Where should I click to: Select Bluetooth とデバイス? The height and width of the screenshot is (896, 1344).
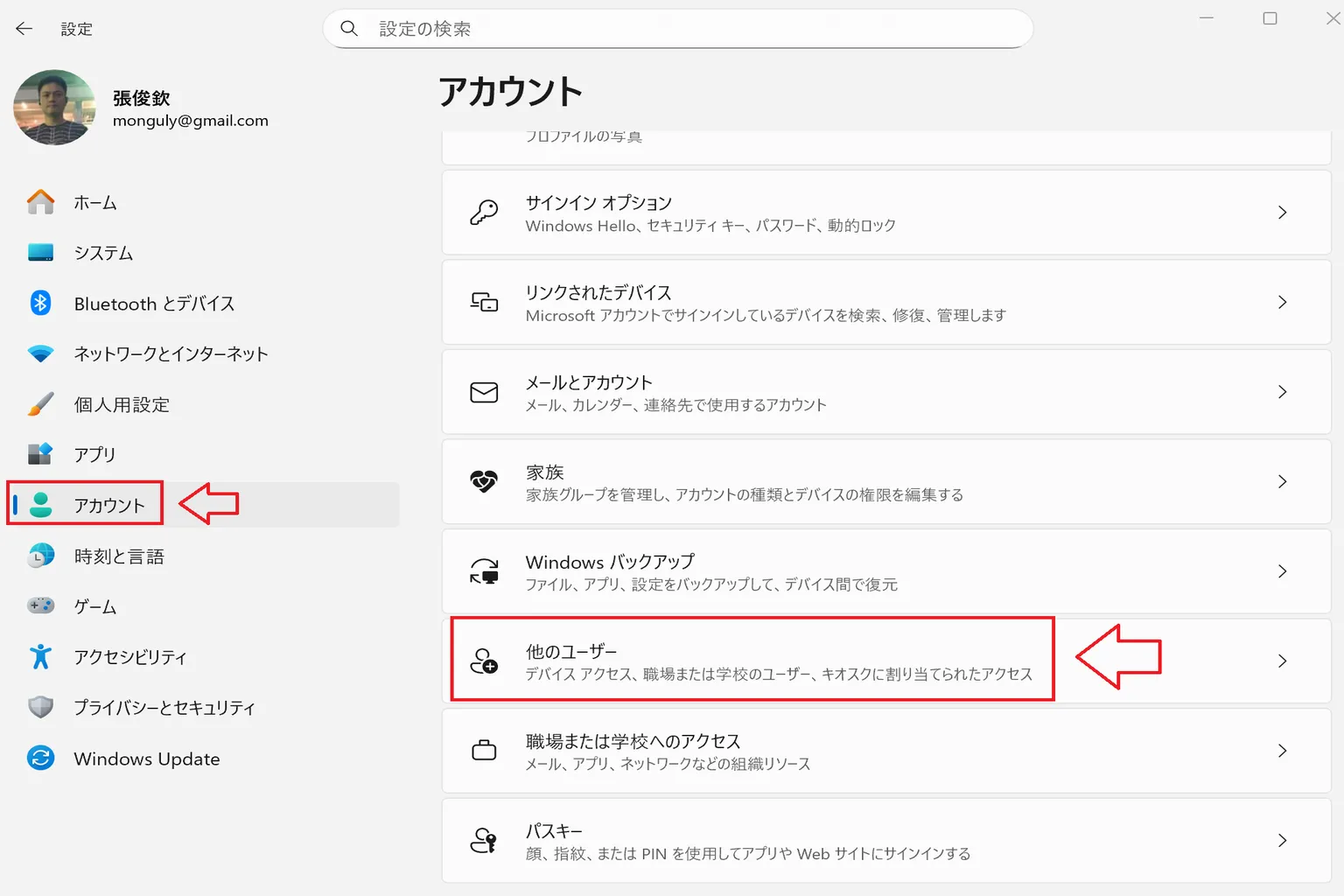pos(154,304)
